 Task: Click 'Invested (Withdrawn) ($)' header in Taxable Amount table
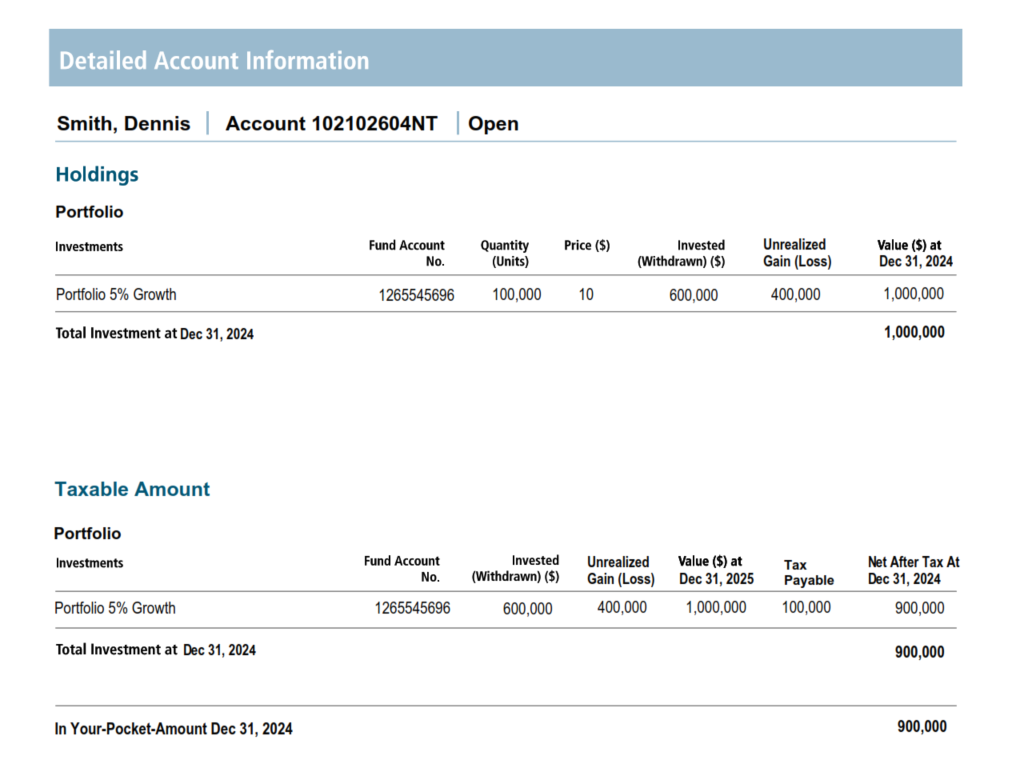pos(515,568)
